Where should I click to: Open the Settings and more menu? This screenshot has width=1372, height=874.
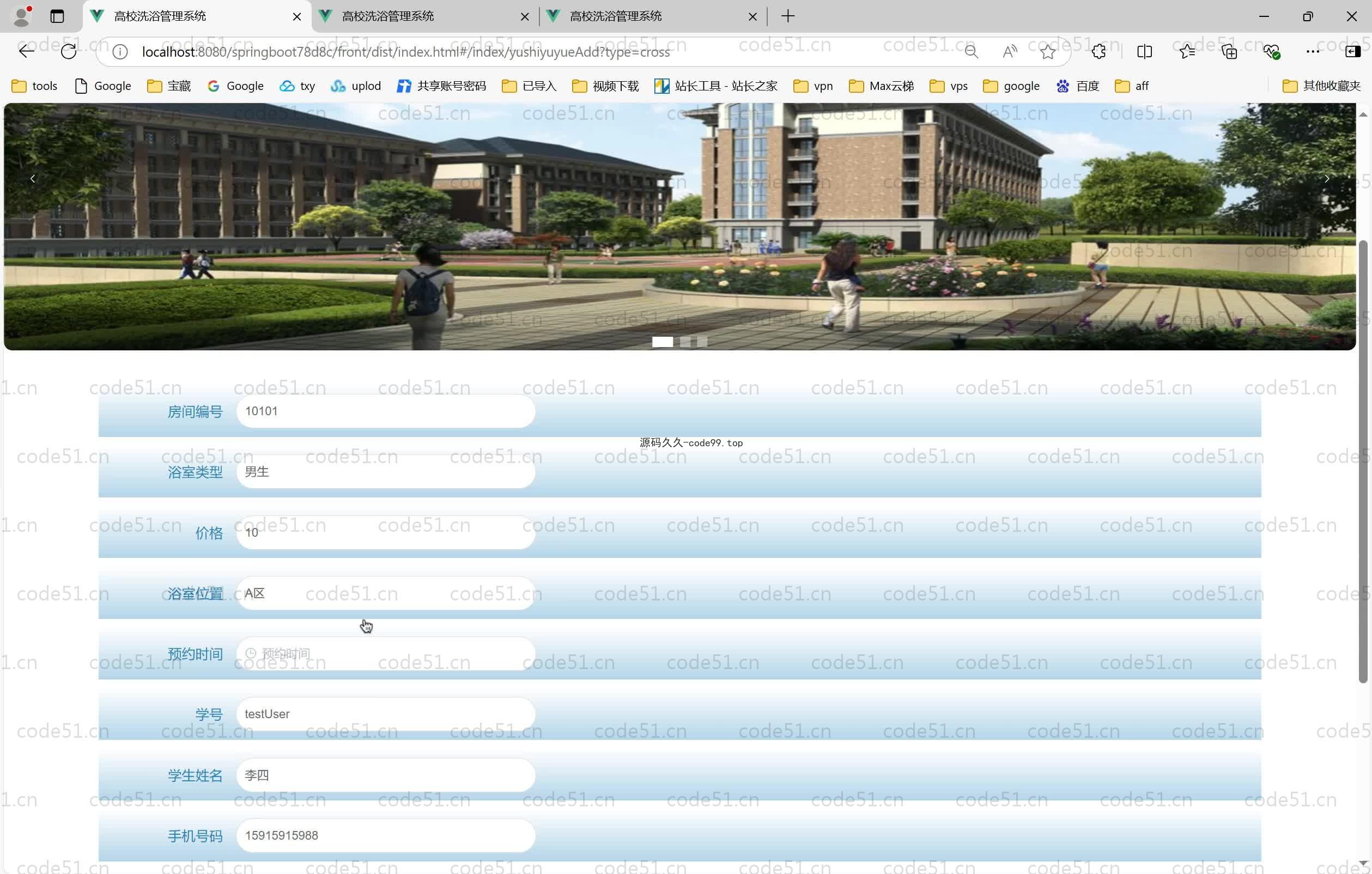1313,52
